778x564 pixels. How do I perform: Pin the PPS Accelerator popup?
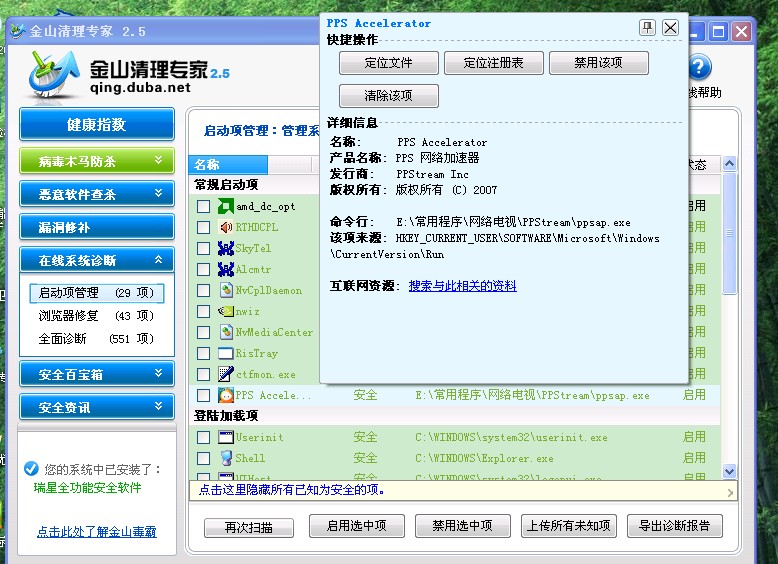tap(647, 28)
